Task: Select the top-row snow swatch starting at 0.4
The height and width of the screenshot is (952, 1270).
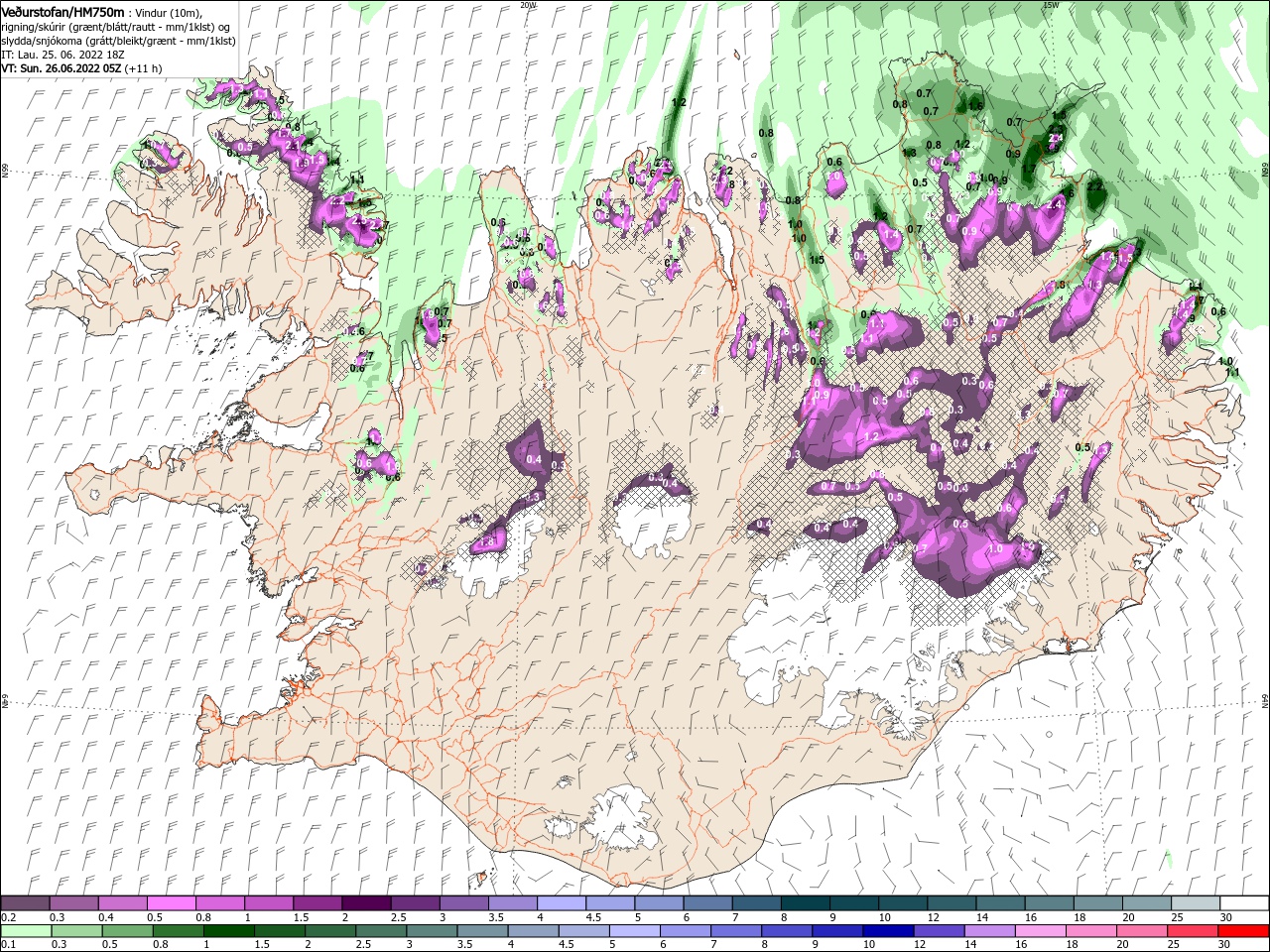Action: 122,903
